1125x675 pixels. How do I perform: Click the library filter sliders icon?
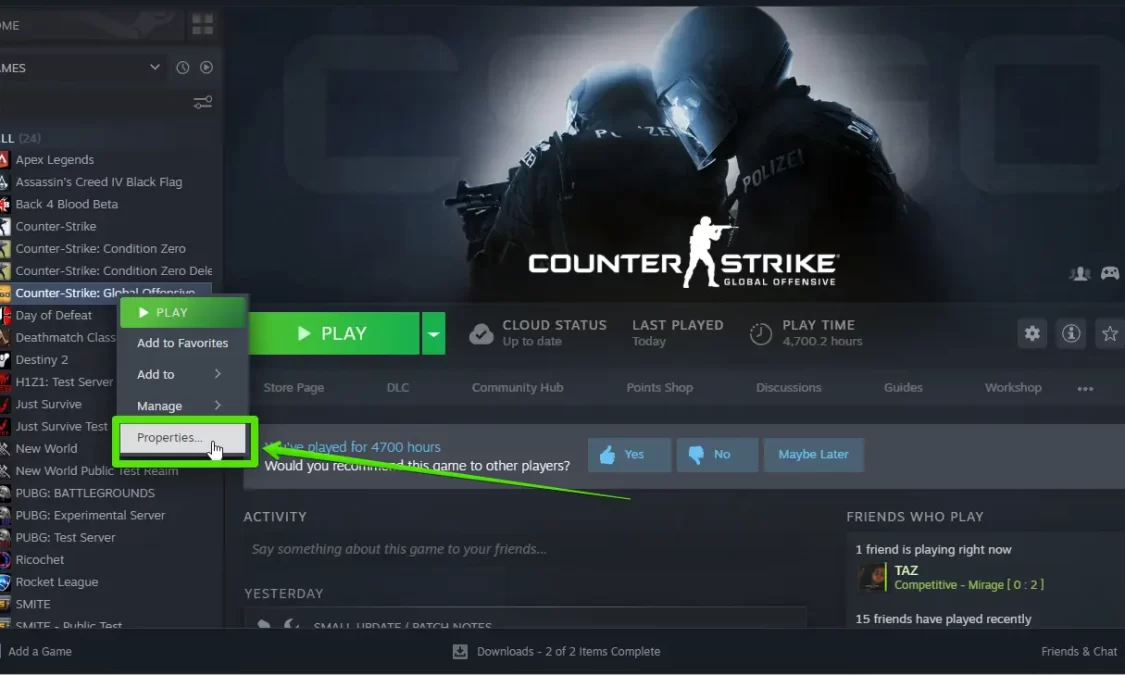pos(203,103)
